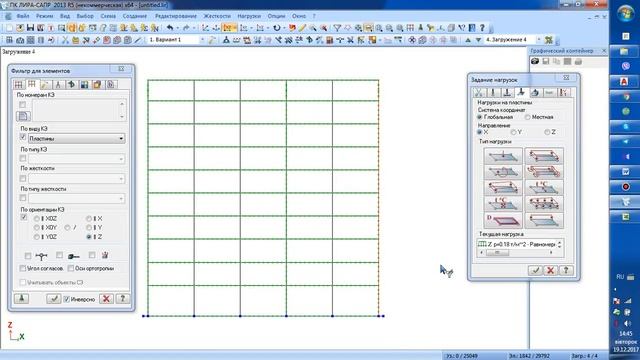The height and width of the screenshot is (360, 640).
Task: Step current load list spinner up
Action: coord(560,242)
